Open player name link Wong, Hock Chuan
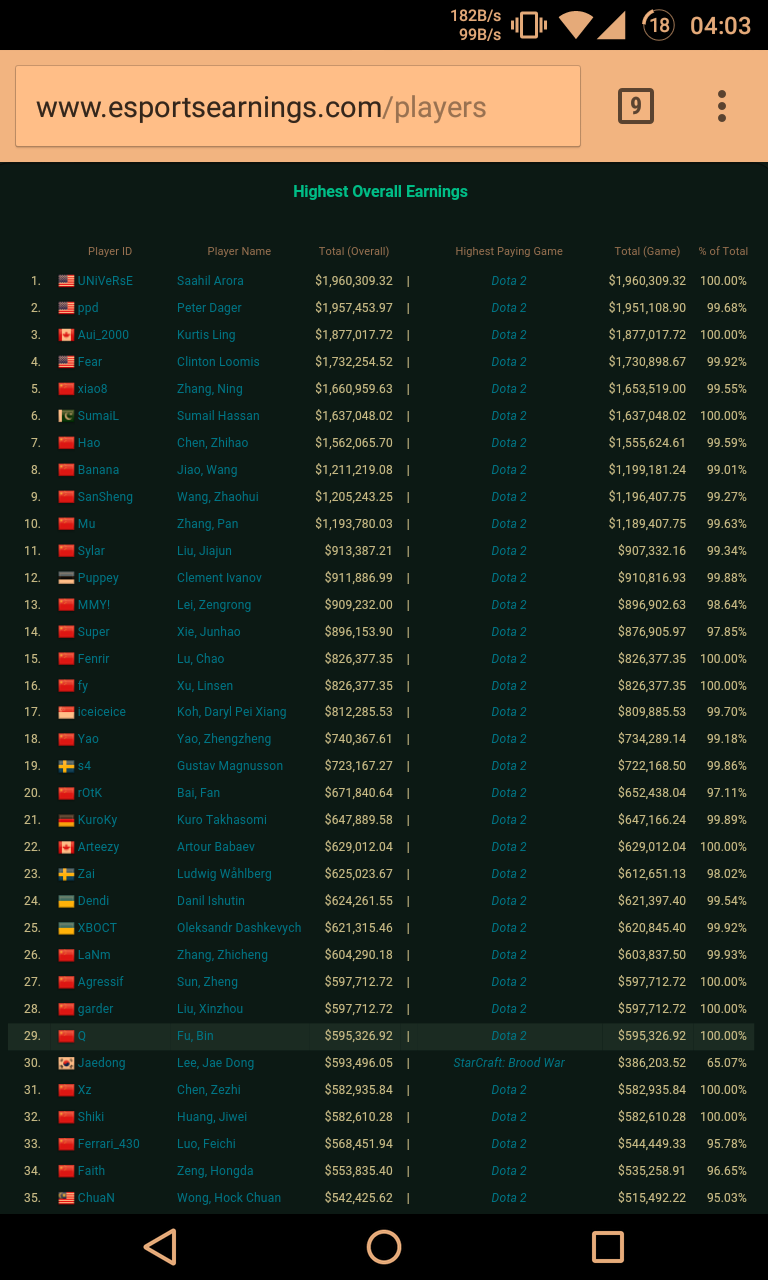Viewport: 768px width, 1280px height. (x=229, y=1198)
